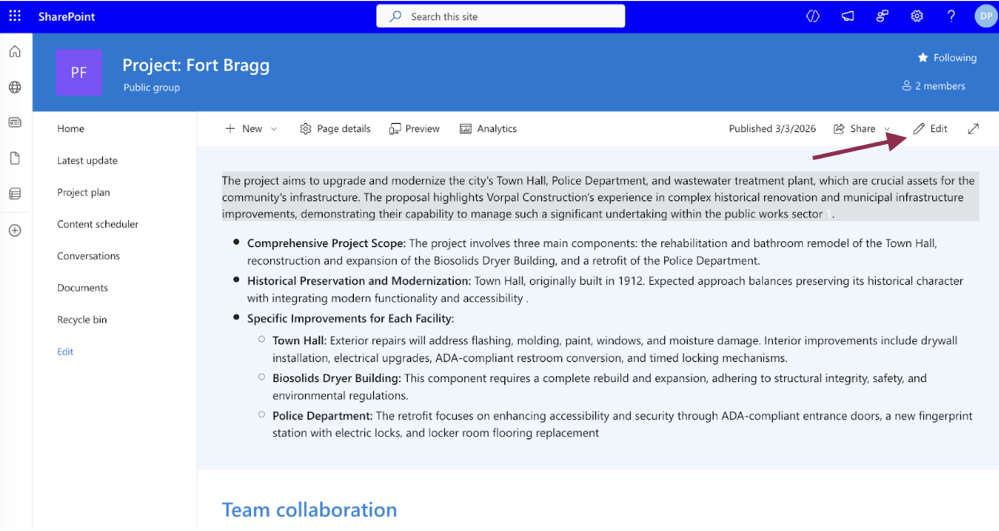Focus the Search this site box
This screenshot has width=999, height=531.
pyautogui.click(x=500, y=17)
